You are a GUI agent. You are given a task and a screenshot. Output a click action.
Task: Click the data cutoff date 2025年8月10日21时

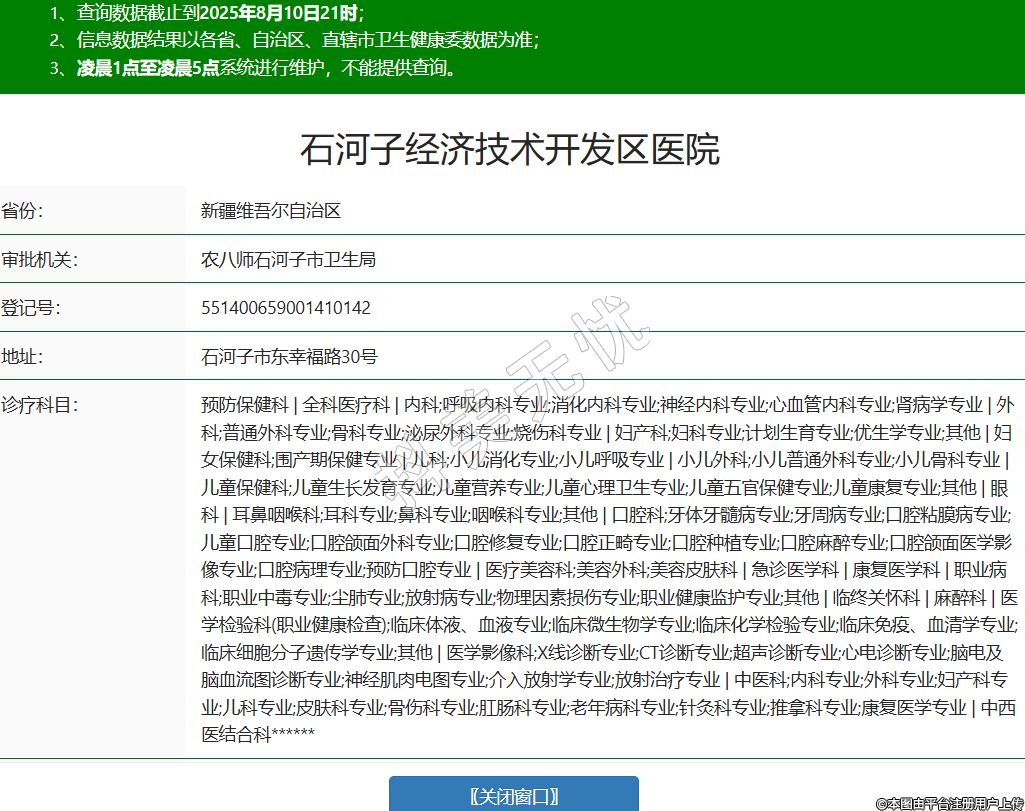click(x=277, y=13)
